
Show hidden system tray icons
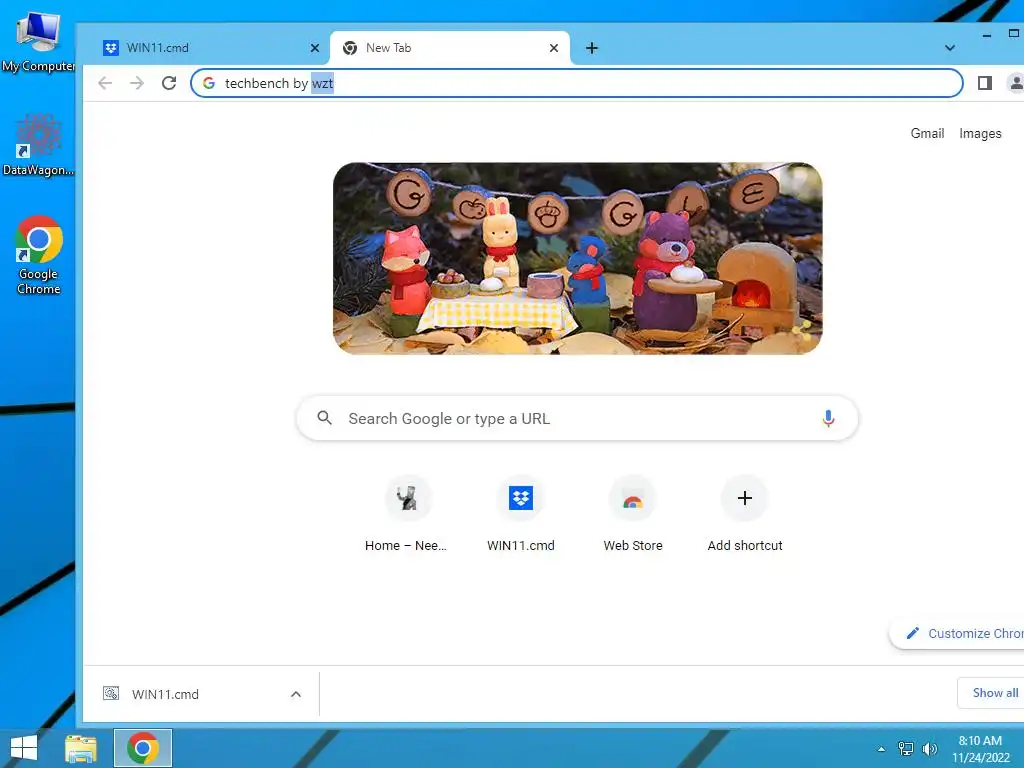coord(881,749)
